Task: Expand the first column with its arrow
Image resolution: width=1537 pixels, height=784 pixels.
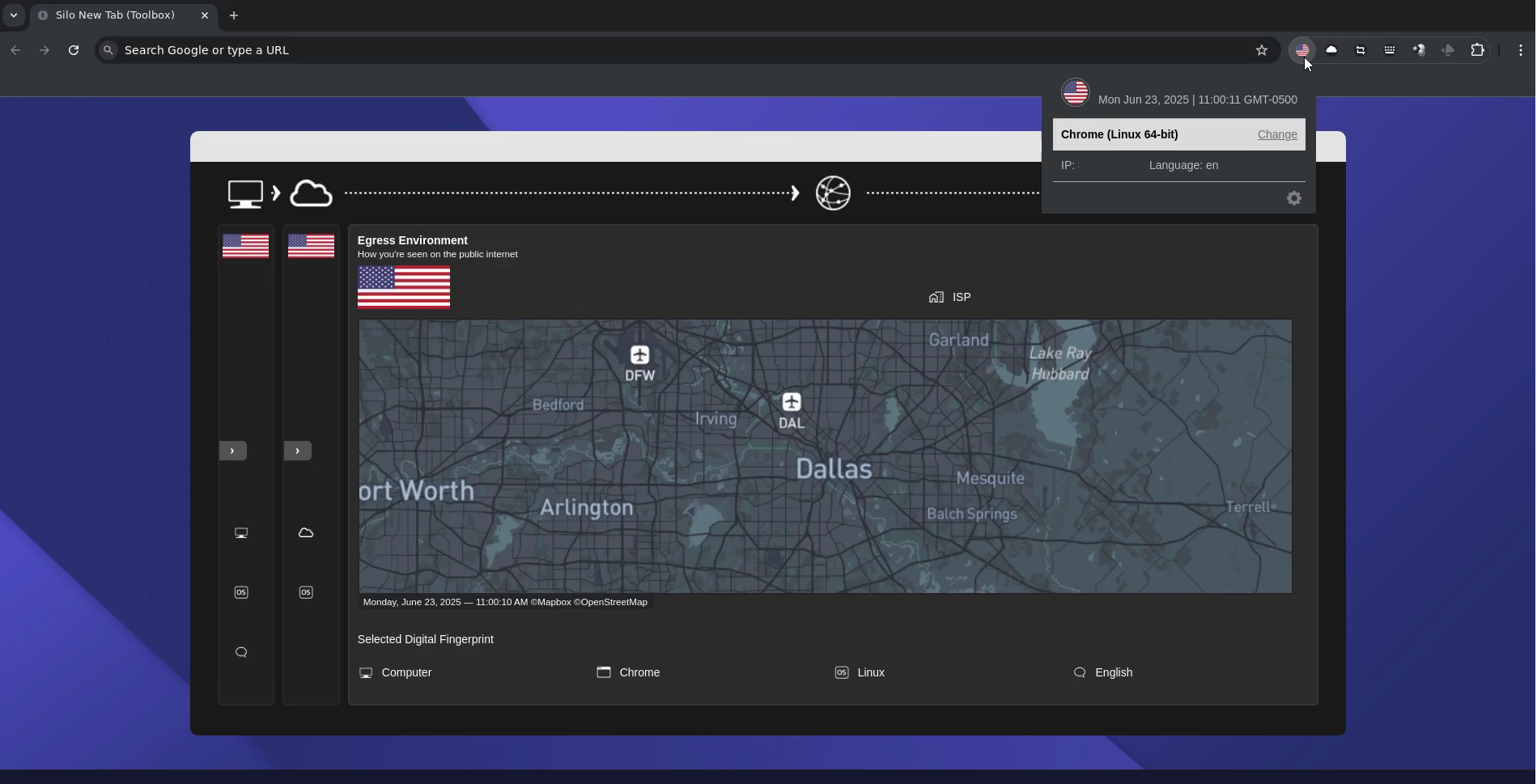Action: click(232, 451)
